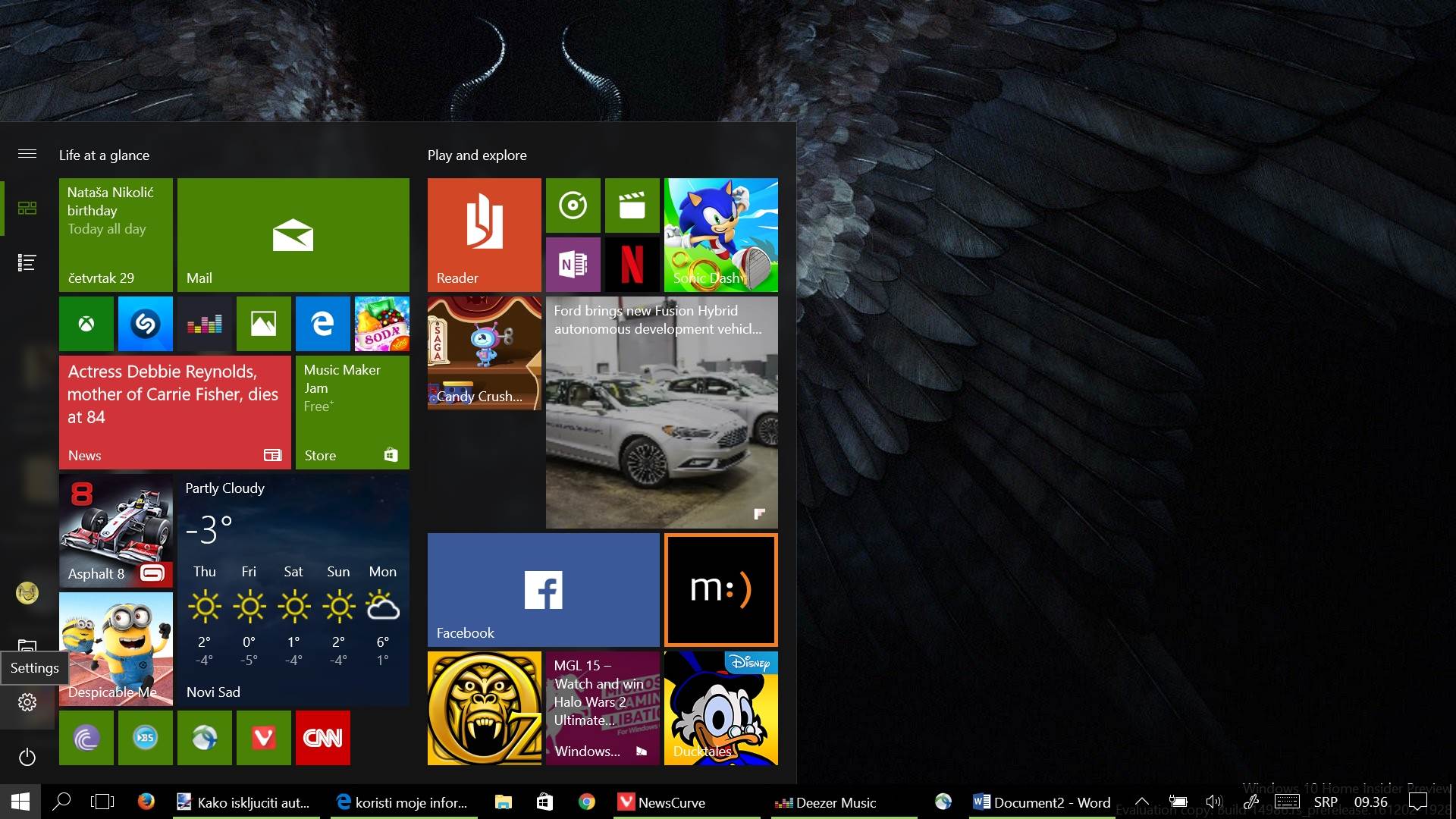This screenshot has height=819, width=1456.
Task: Open the Netflix tile
Action: tap(632, 265)
